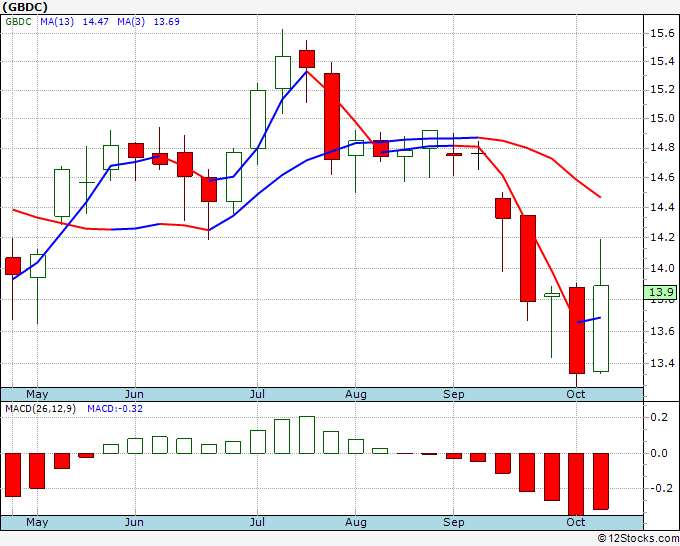The width and height of the screenshot is (680, 546).
Task: Click the tallest green MACD histogram bar
Action: tap(307, 435)
